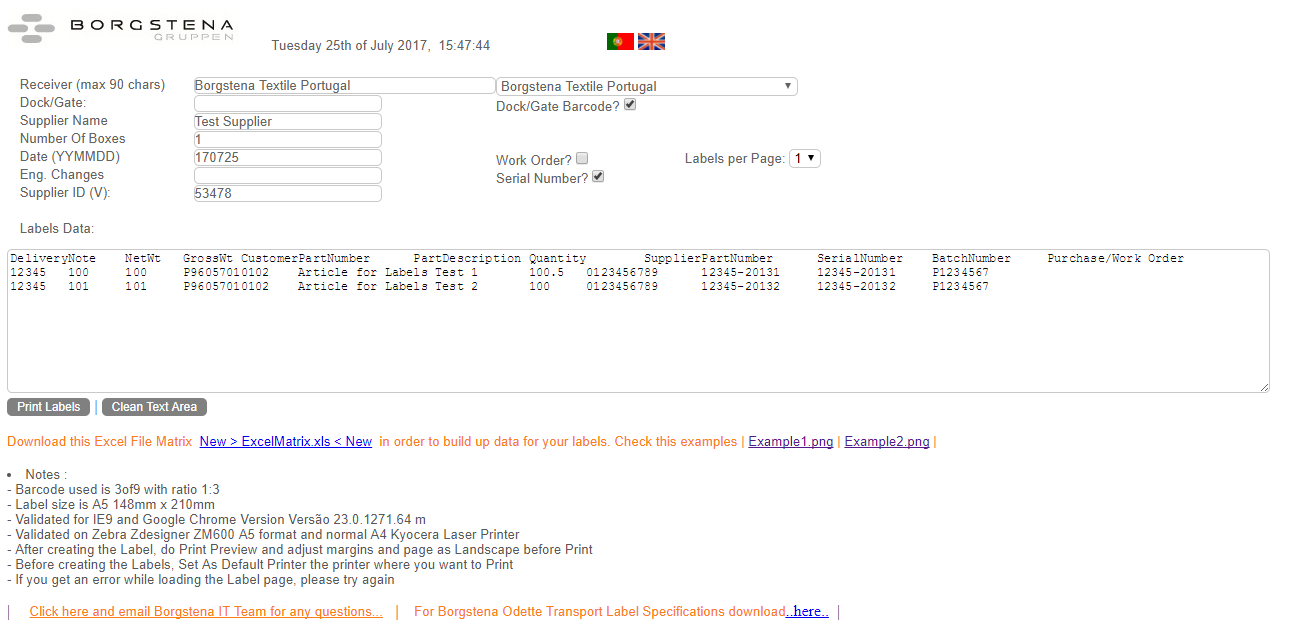
Task: Disable the Serial Number checkbox
Action: pos(598,176)
